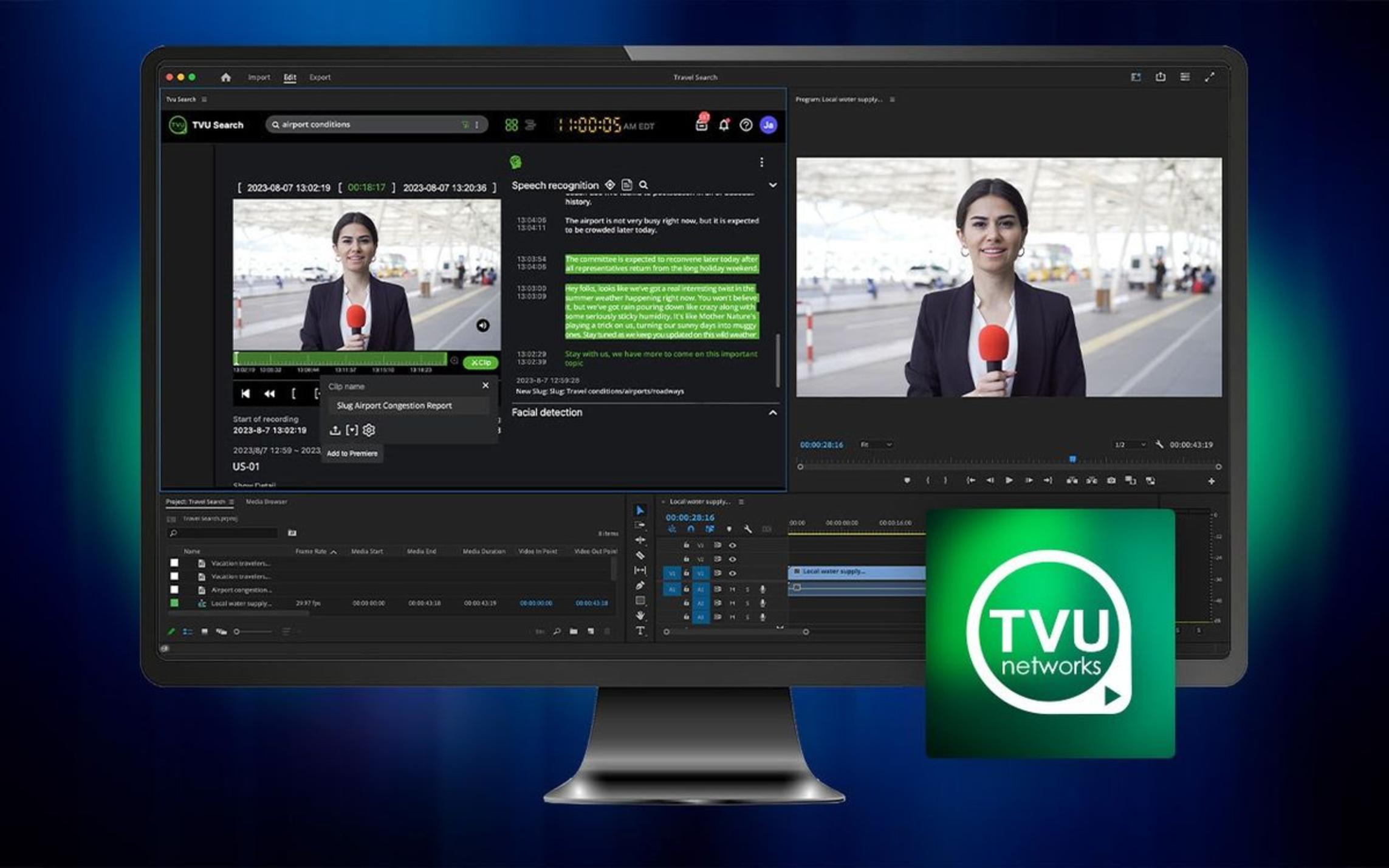Select the Pen tool in the tools panel
This screenshot has height=868, width=1389.
[640, 586]
